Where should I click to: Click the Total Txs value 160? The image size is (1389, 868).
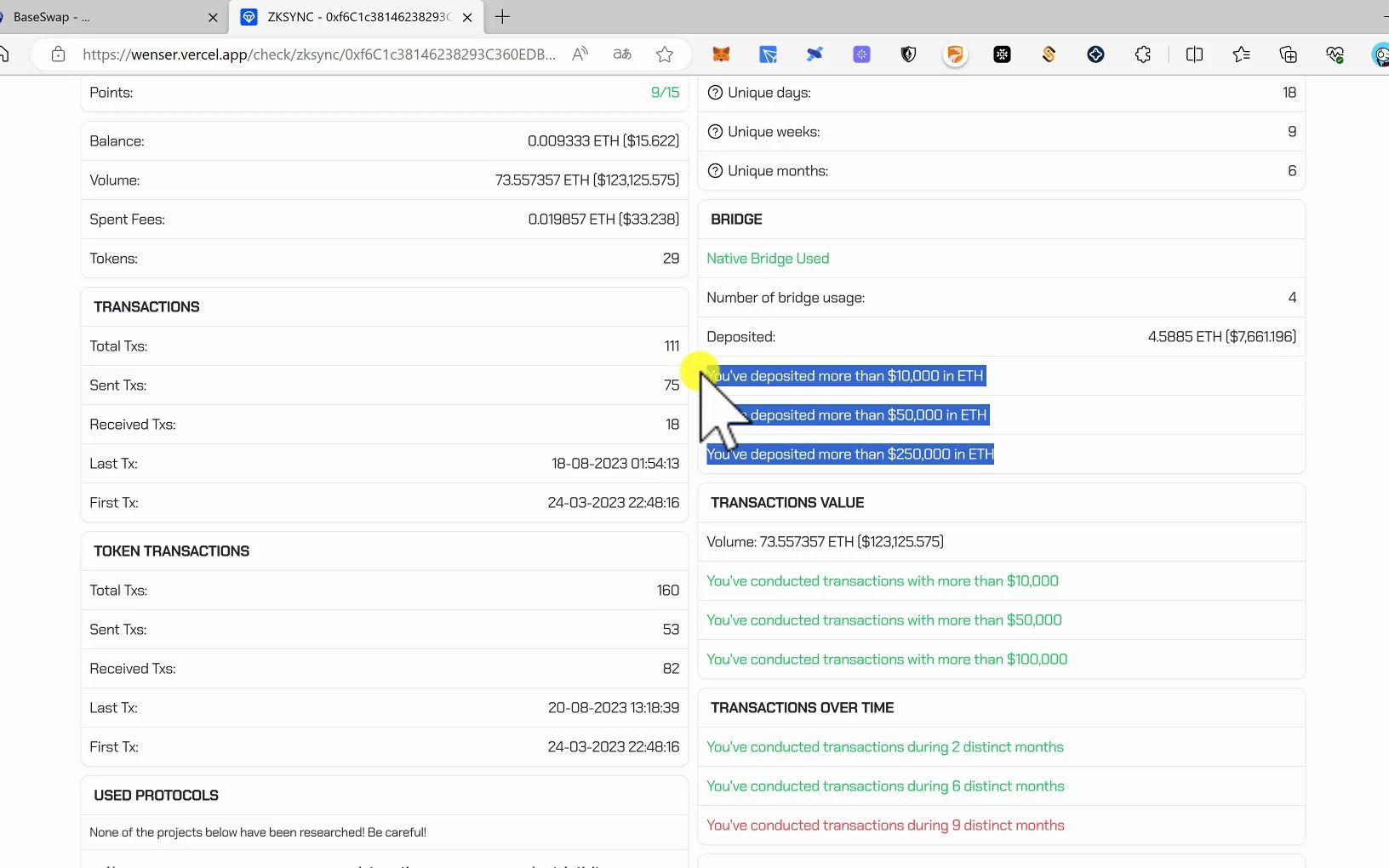(667, 591)
